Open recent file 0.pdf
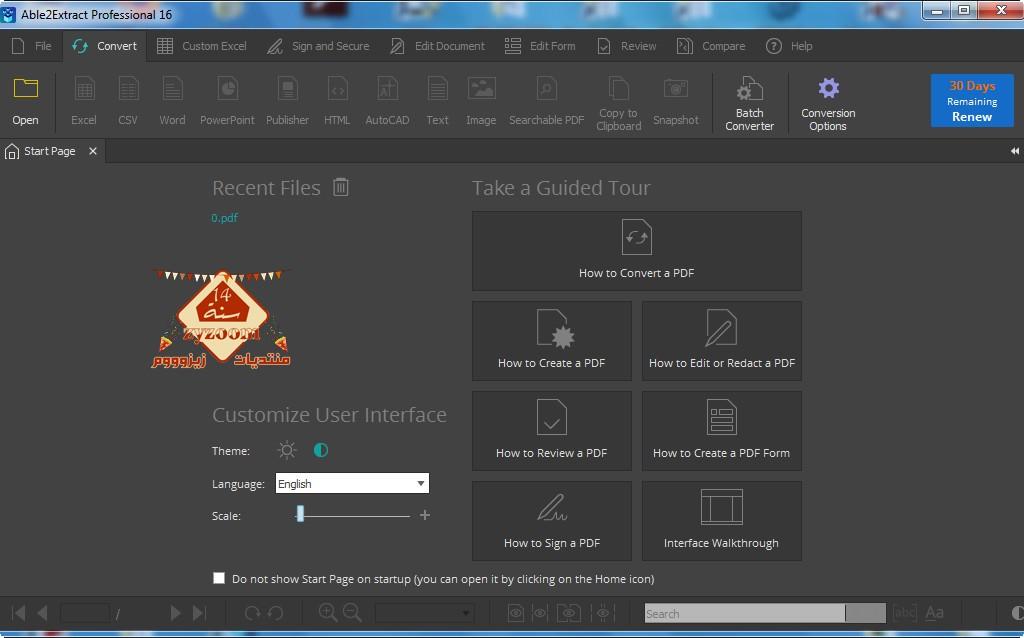This screenshot has width=1024, height=638. [224, 218]
